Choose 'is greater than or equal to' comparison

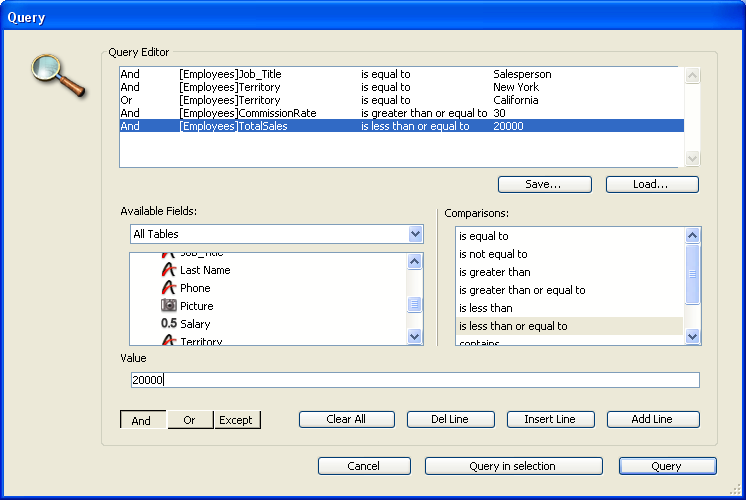[522, 290]
